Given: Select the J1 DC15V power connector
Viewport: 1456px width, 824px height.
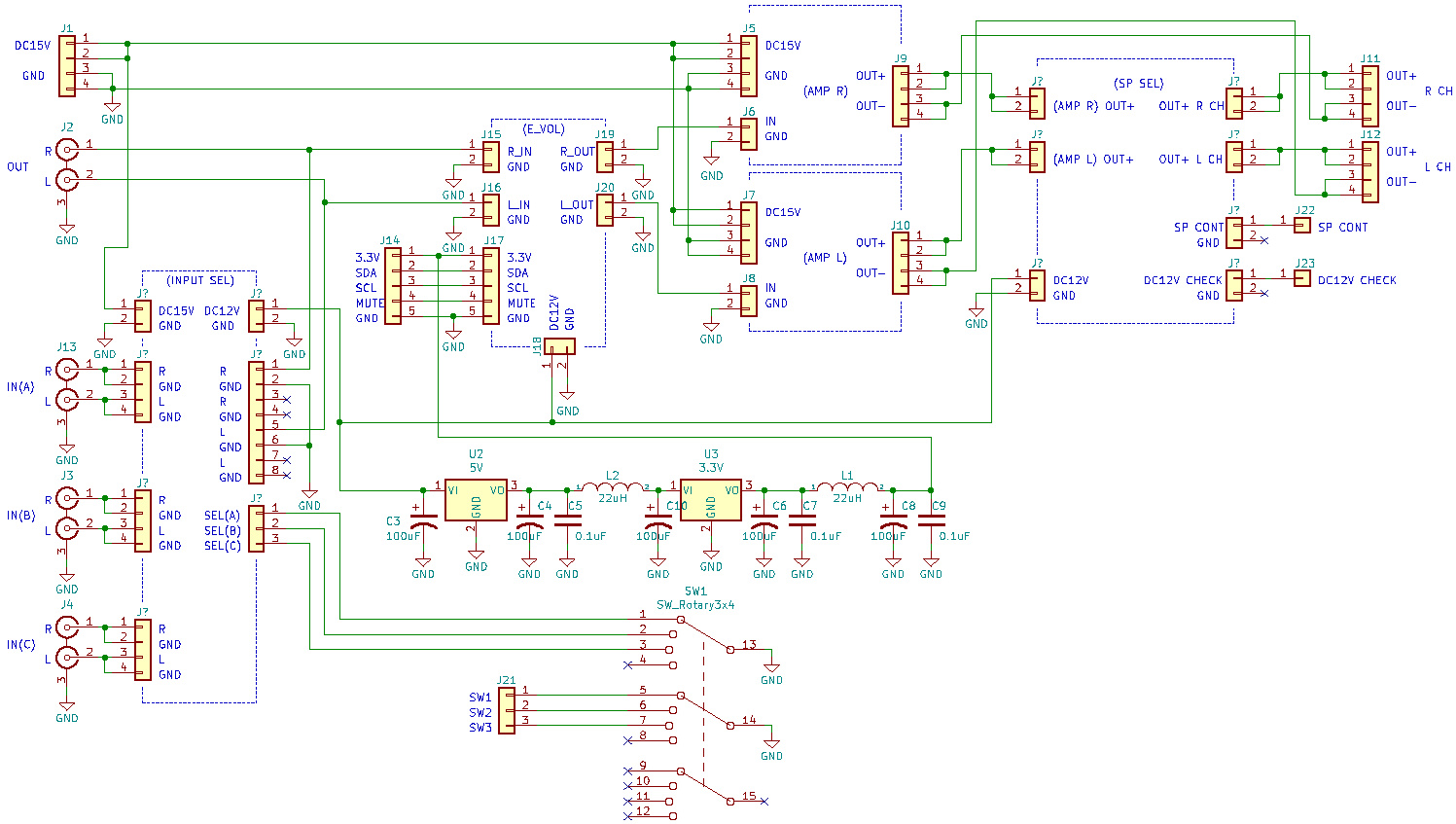Looking at the screenshot, I should point(67,66).
